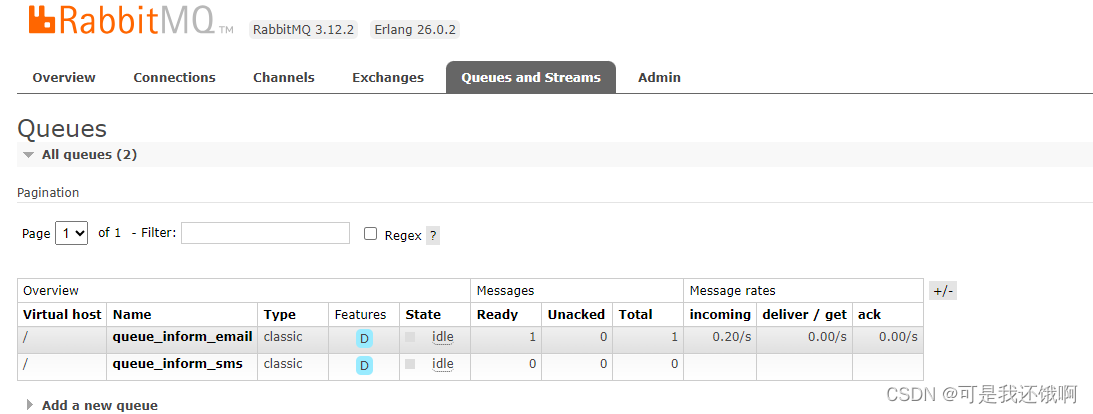
Task: Open the Exchanges tab
Action: pos(388,77)
